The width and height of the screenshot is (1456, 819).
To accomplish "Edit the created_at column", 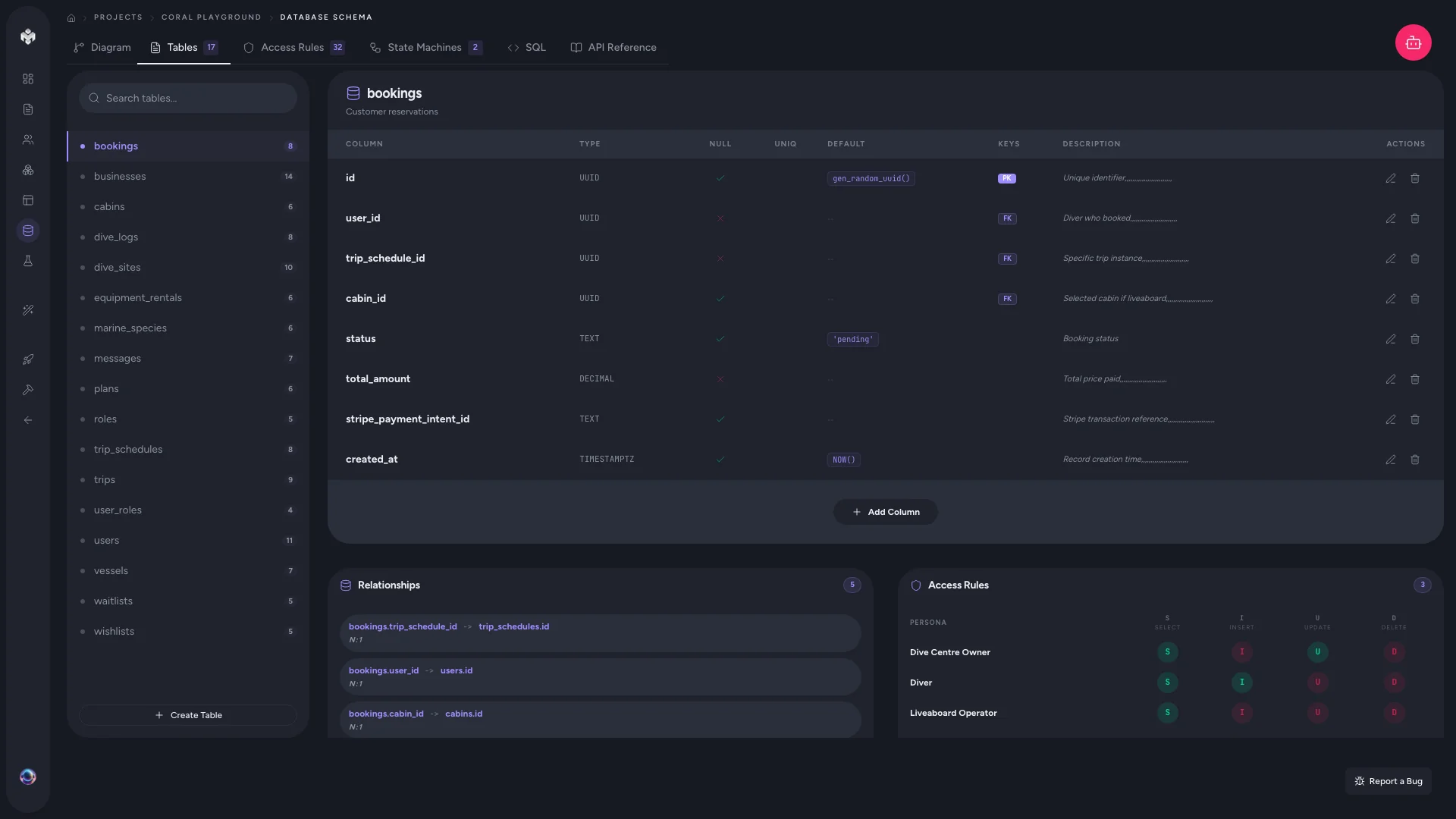I will tap(1390, 460).
